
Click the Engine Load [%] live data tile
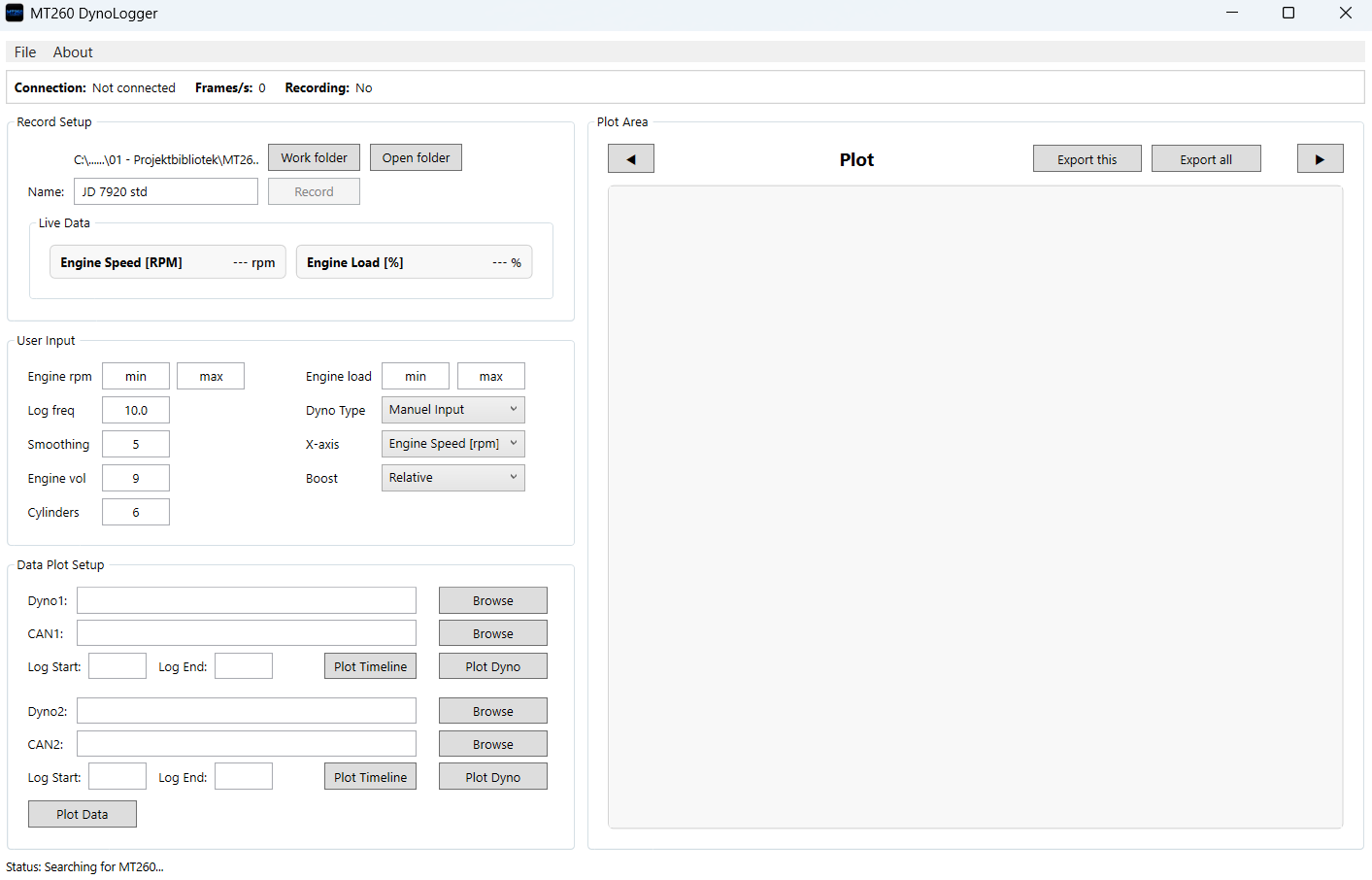pyautogui.click(x=415, y=262)
